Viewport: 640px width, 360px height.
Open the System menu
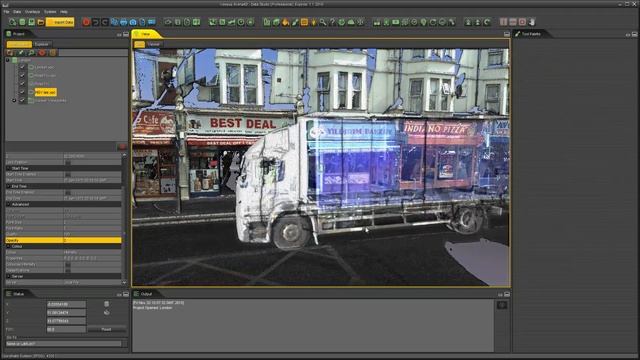[x=50, y=12]
